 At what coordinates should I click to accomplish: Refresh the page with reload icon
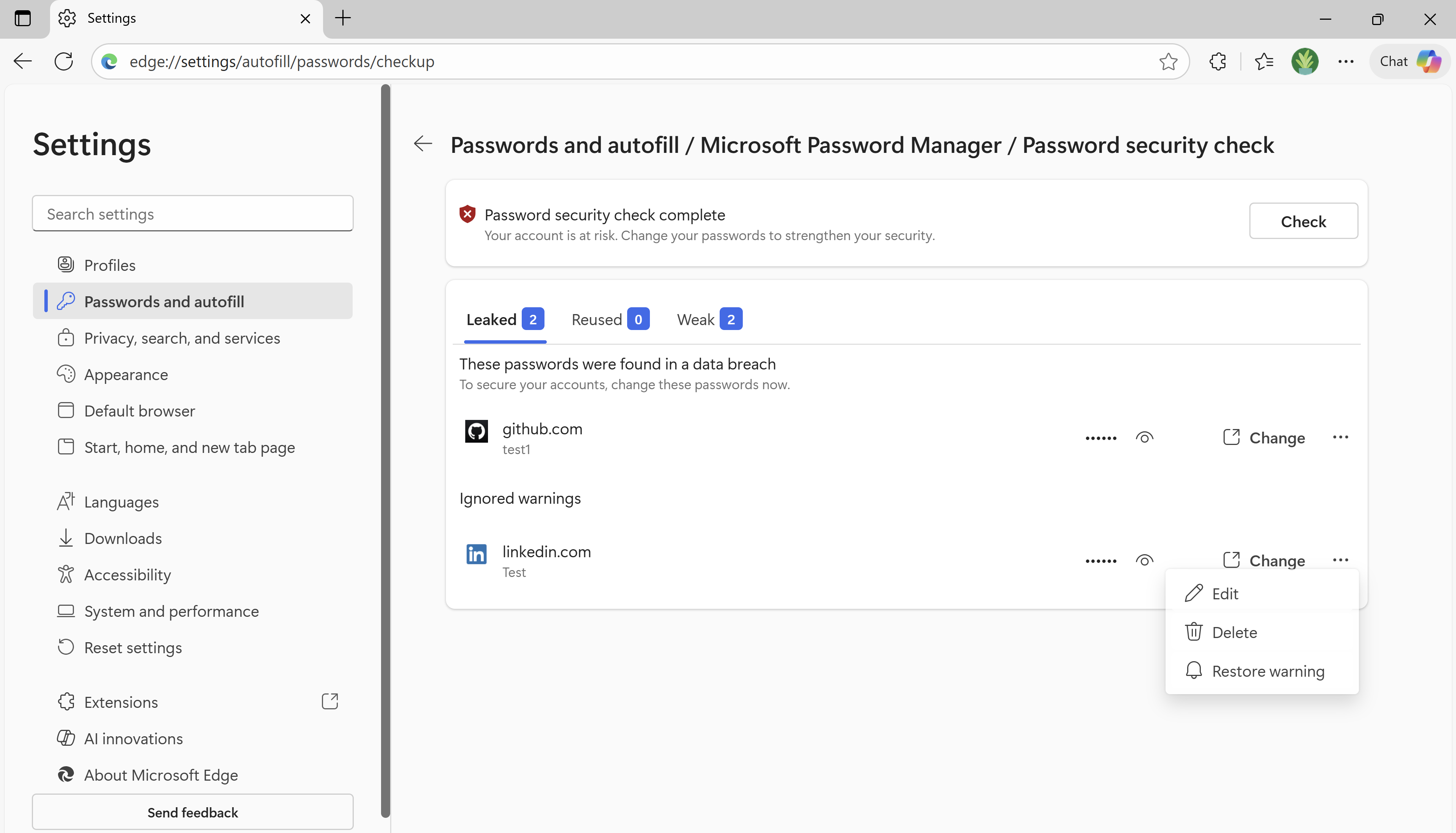click(63, 61)
